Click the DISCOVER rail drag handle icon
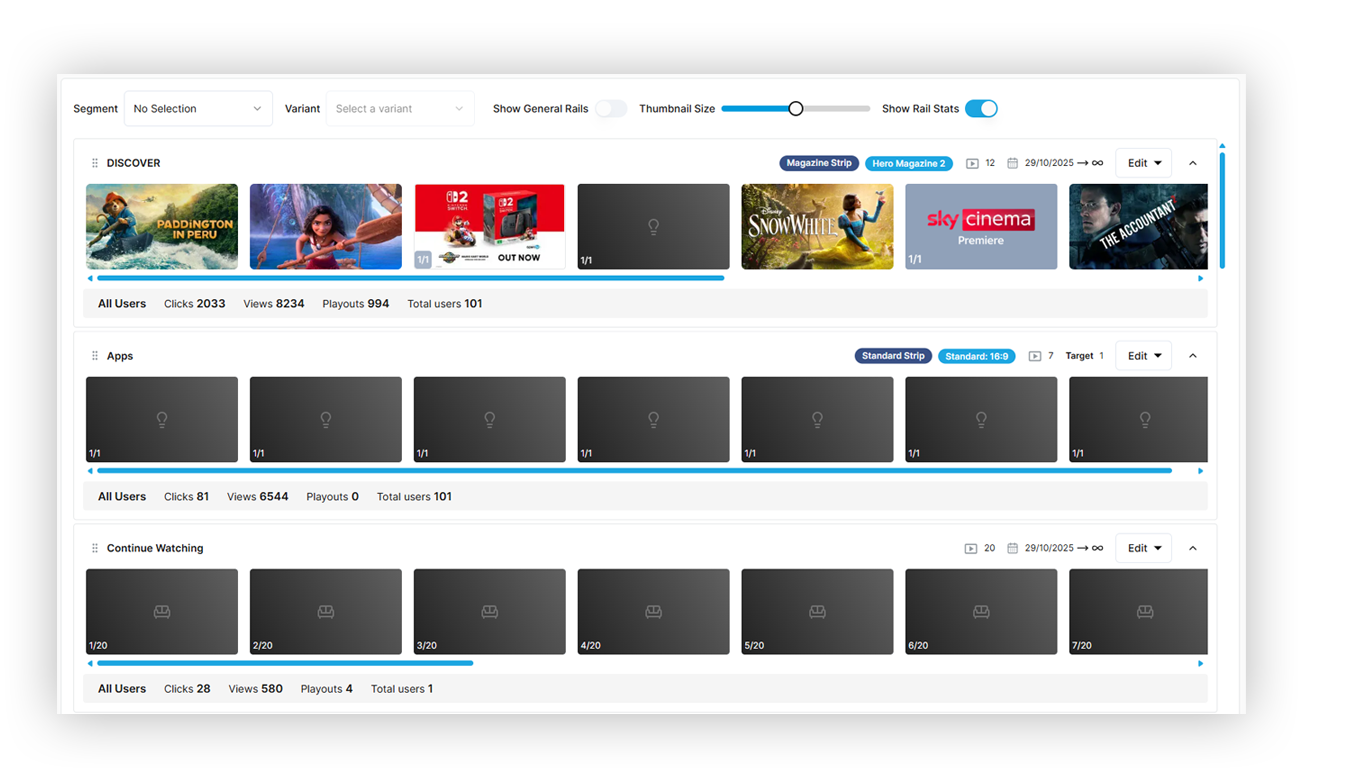The width and height of the screenshot is (1366, 768). click(x=95, y=163)
